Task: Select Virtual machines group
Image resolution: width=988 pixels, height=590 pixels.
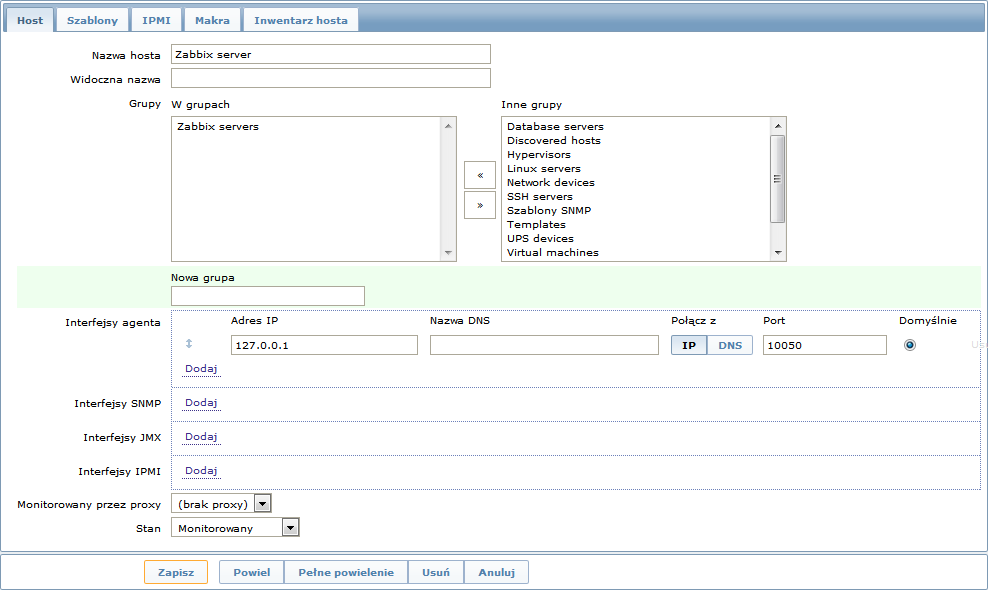Action: pos(553,252)
